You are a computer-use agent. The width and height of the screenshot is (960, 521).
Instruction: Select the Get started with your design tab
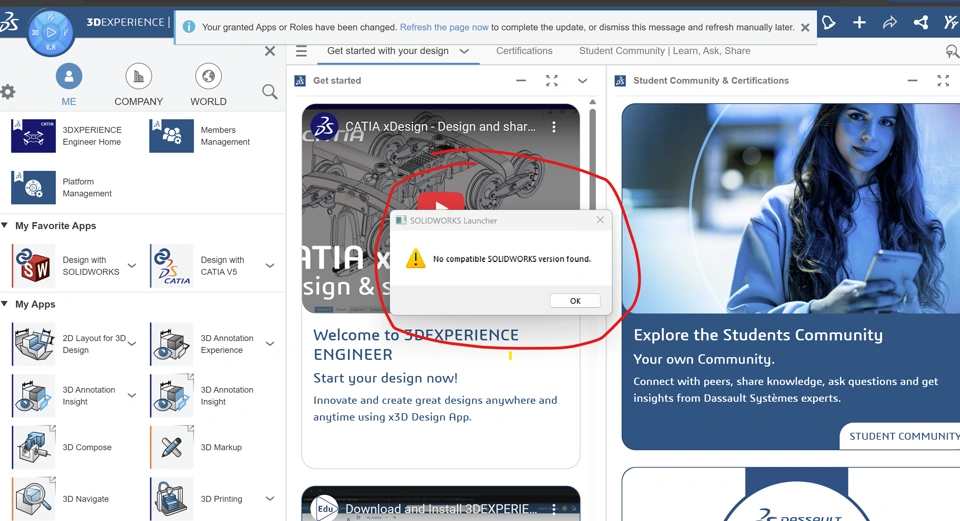click(x=388, y=51)
